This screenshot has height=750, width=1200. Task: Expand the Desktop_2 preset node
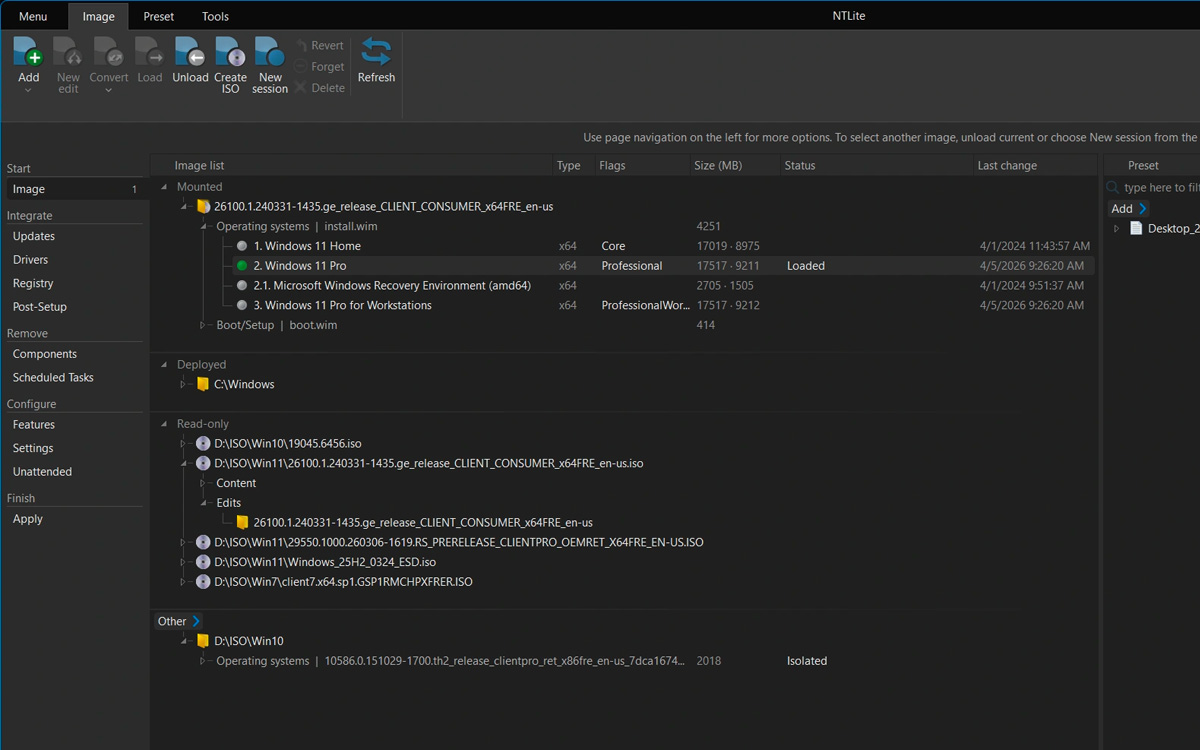coord(1117,228)
